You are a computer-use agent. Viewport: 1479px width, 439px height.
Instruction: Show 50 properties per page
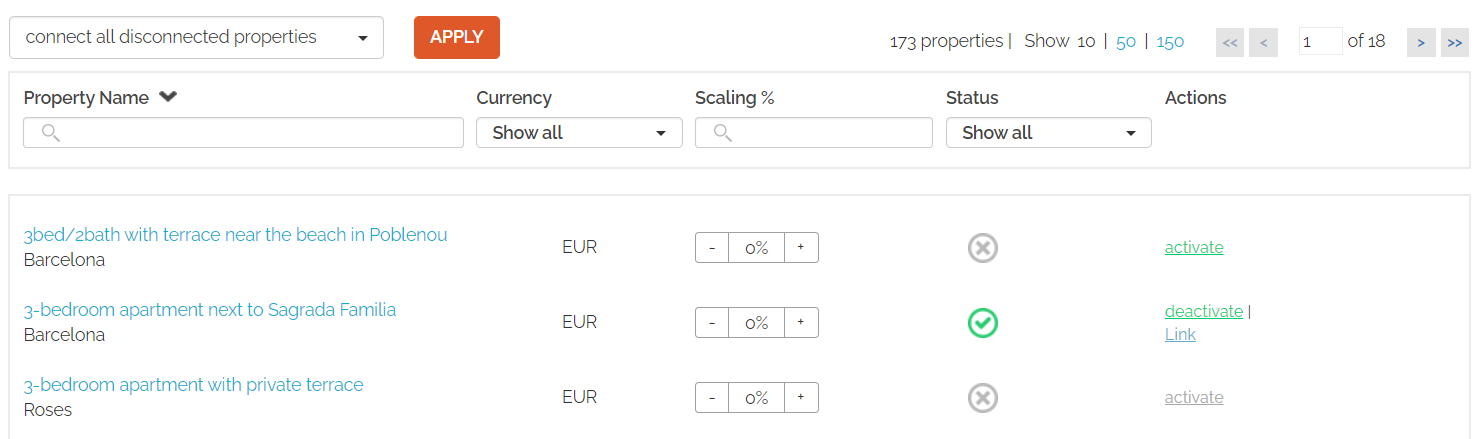(x=1126, y=41)
